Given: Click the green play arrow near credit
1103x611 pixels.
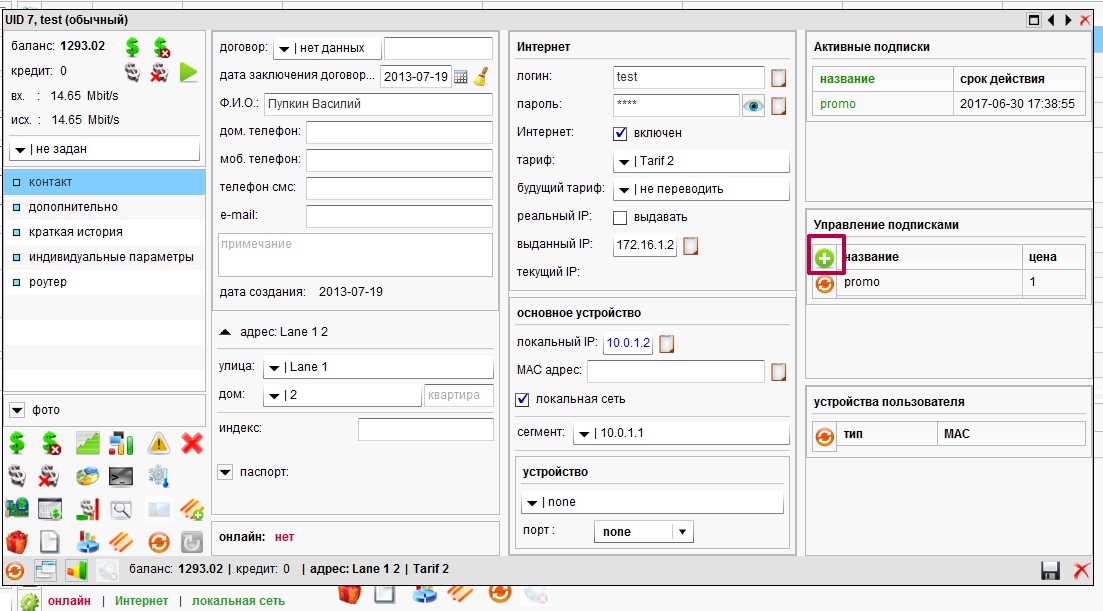Looking at the screenshot, I should tap(188, 72).
